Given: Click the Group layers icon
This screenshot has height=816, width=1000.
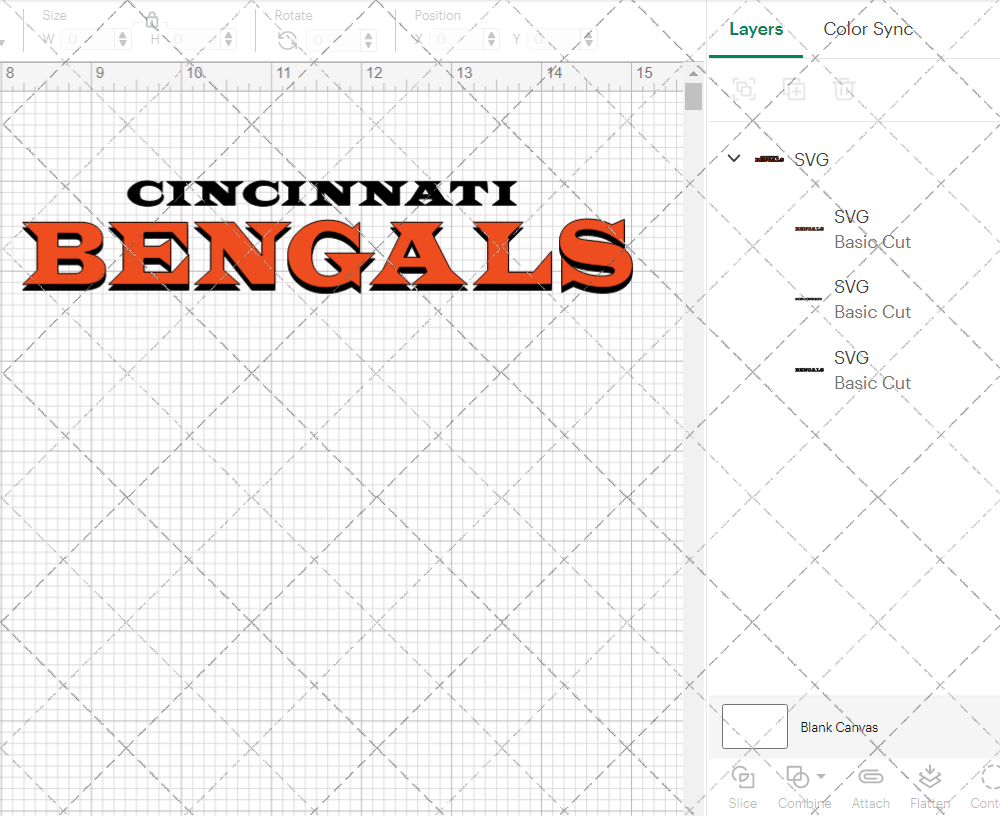Looking at the screenshot, I should pos(744,89).
